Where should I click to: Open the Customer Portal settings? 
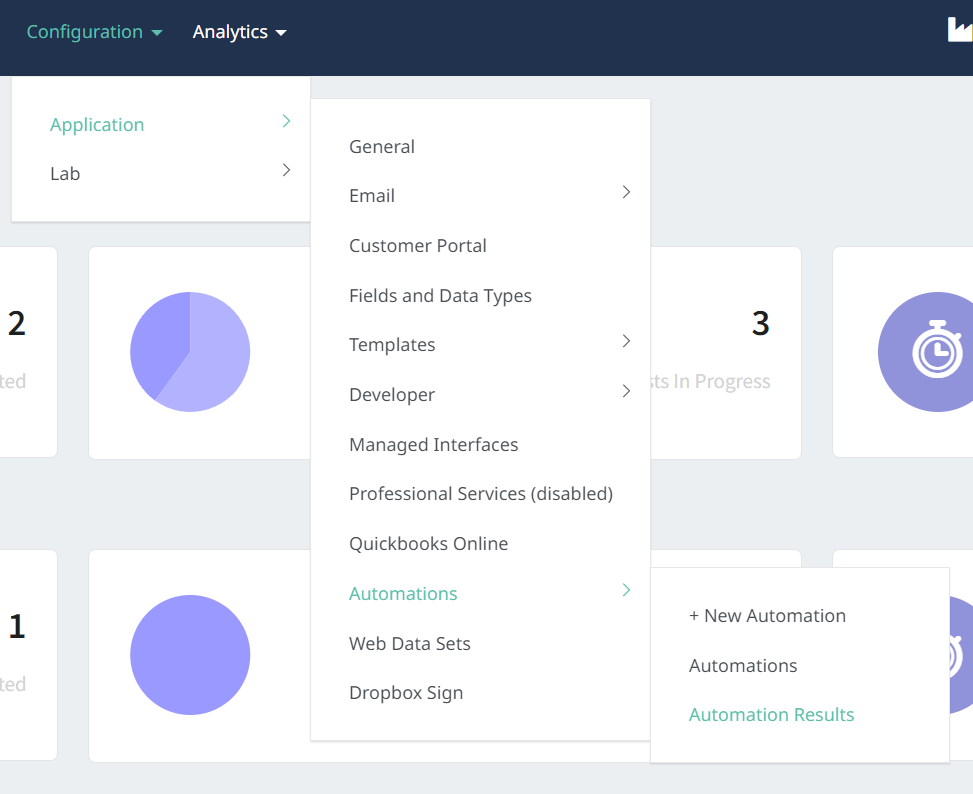[x=418, y=246]
